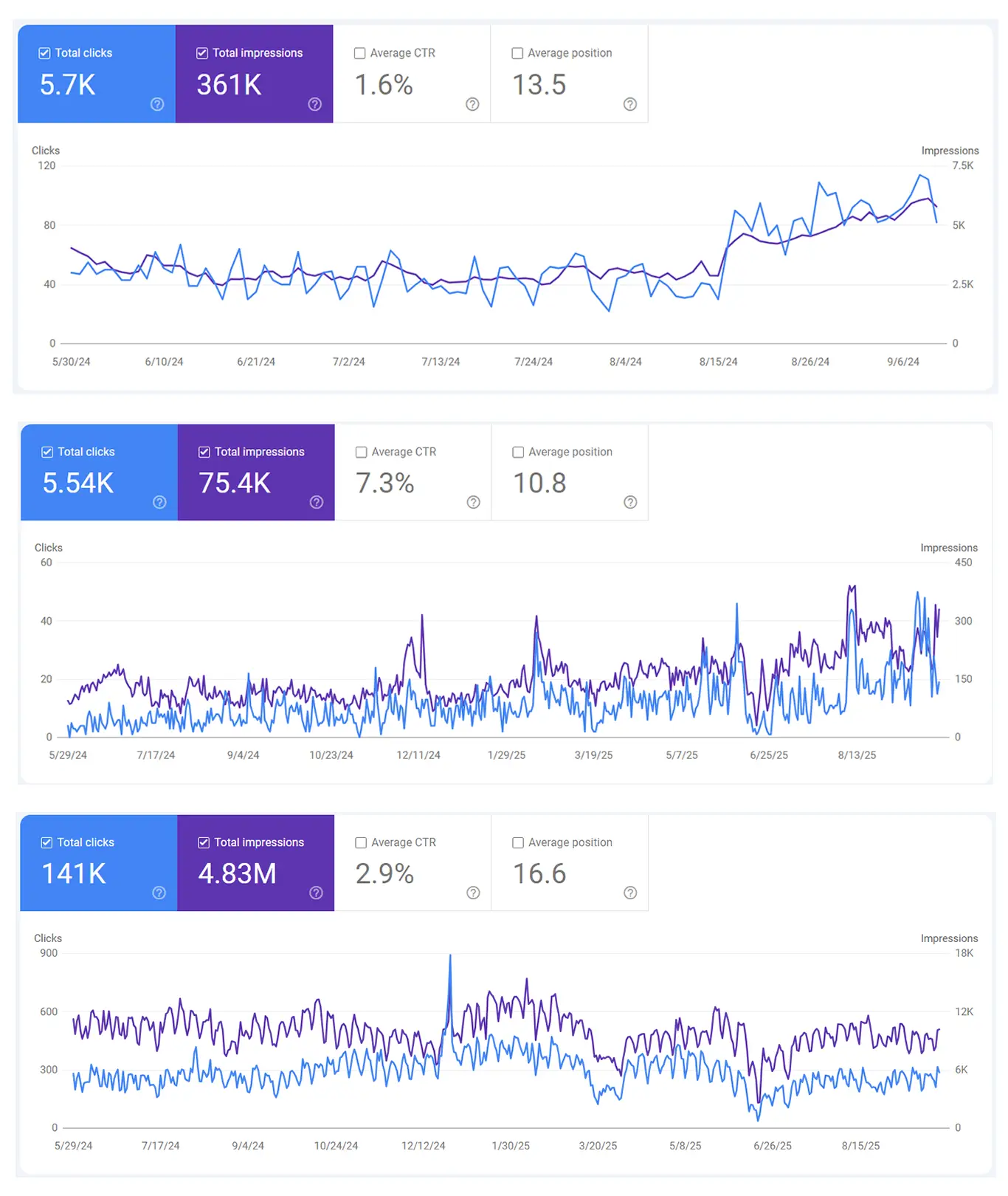Click the 18K impressions axis label
Screen dimensions: 1008x1196
pos(964,953)
